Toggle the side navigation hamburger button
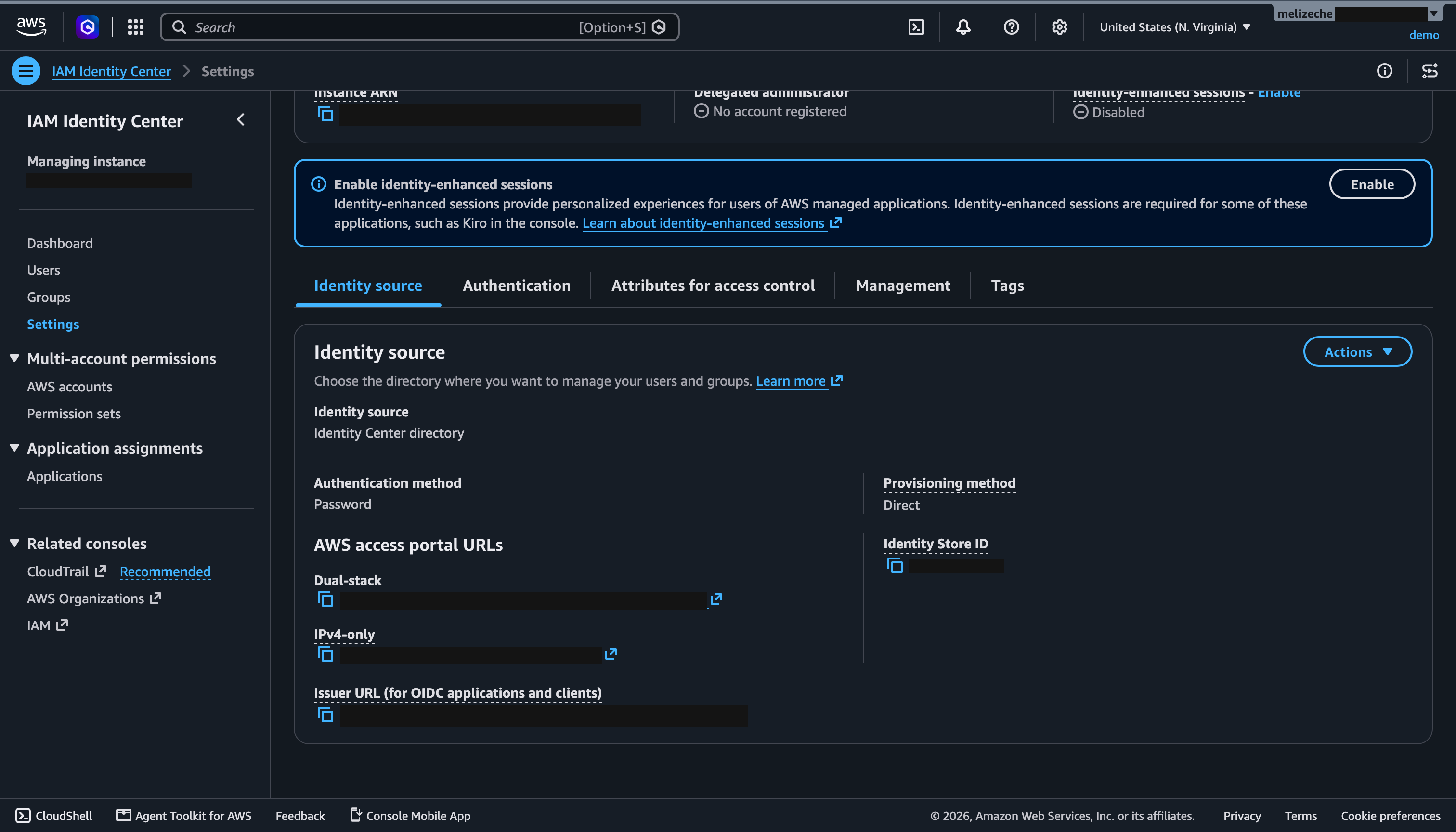The width and height of the screenshot is (1456, 832). (26, 71)
